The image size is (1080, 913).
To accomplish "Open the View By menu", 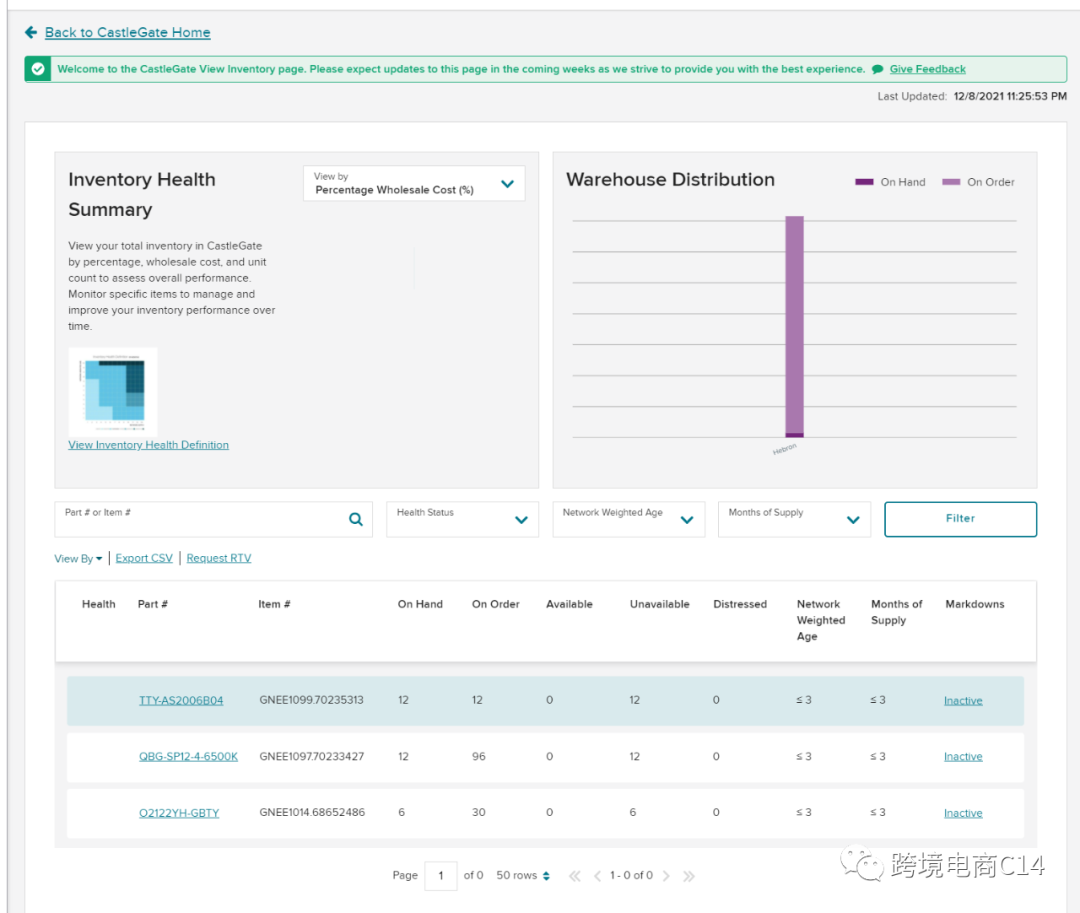I will pyautogui.click(x=78, y=559).
